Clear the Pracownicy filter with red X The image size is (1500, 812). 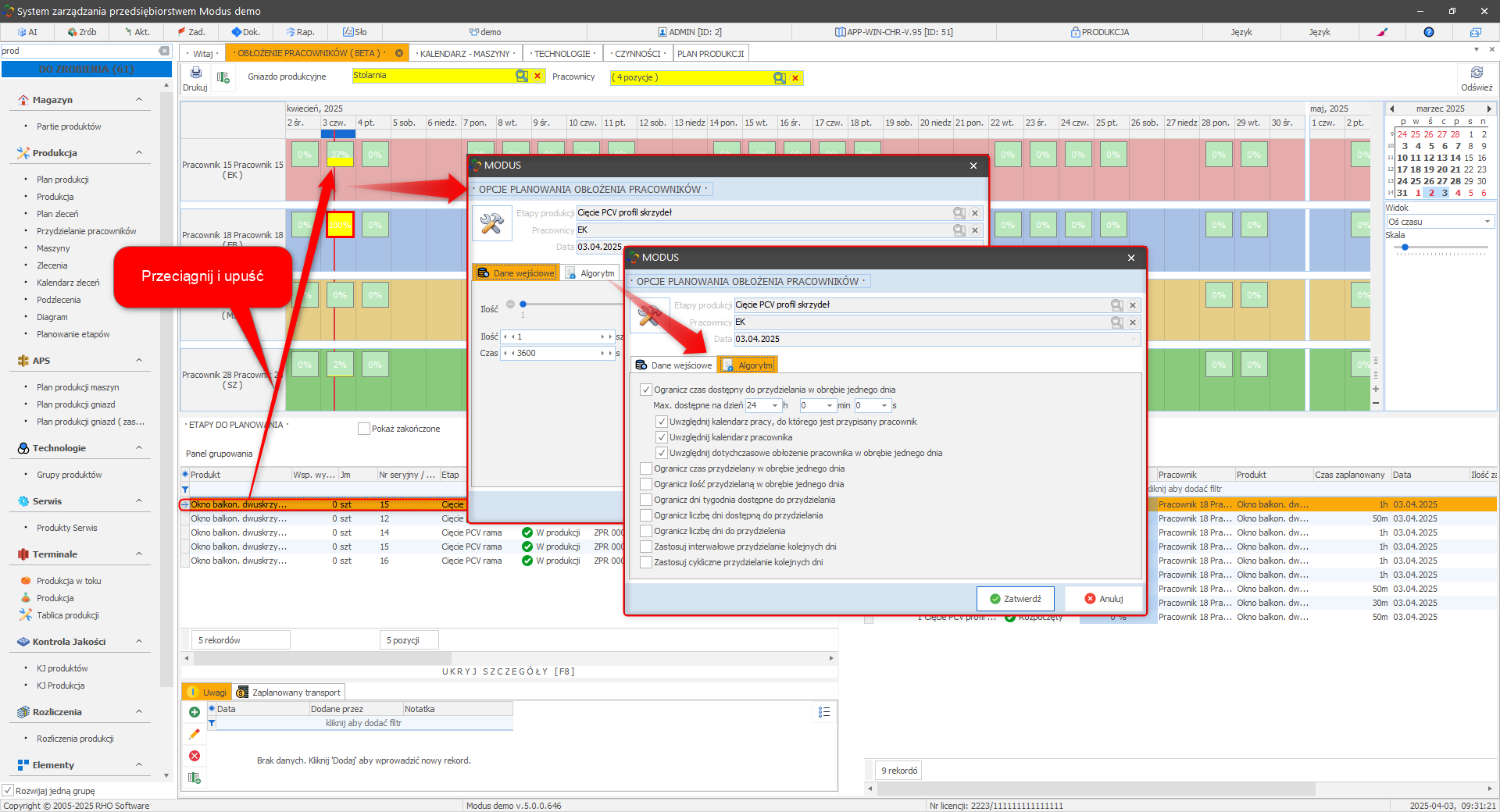[x=795, y=78]
